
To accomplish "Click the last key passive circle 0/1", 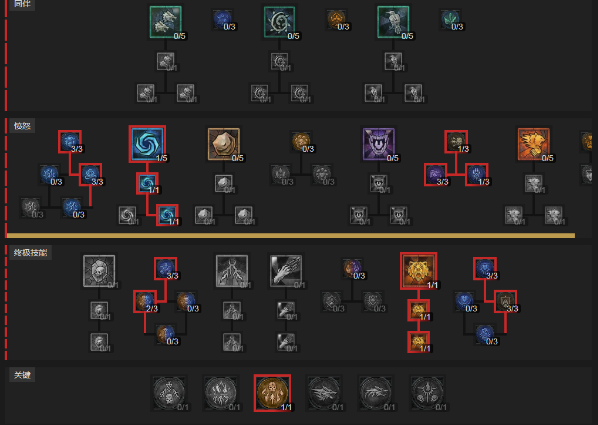I will click(427, 393).
